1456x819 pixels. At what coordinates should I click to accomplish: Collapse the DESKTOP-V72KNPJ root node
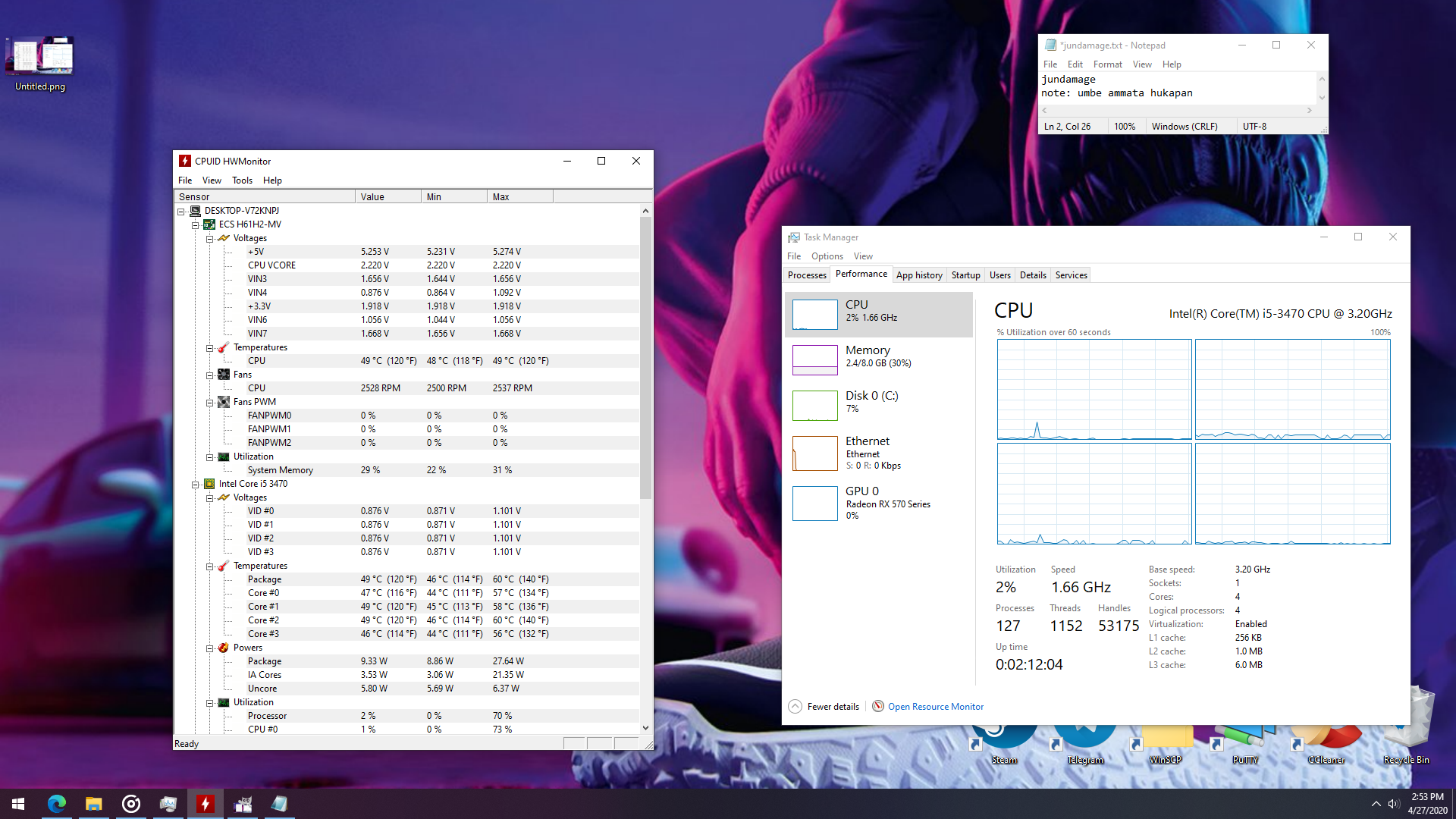click(x=181, y=212)
